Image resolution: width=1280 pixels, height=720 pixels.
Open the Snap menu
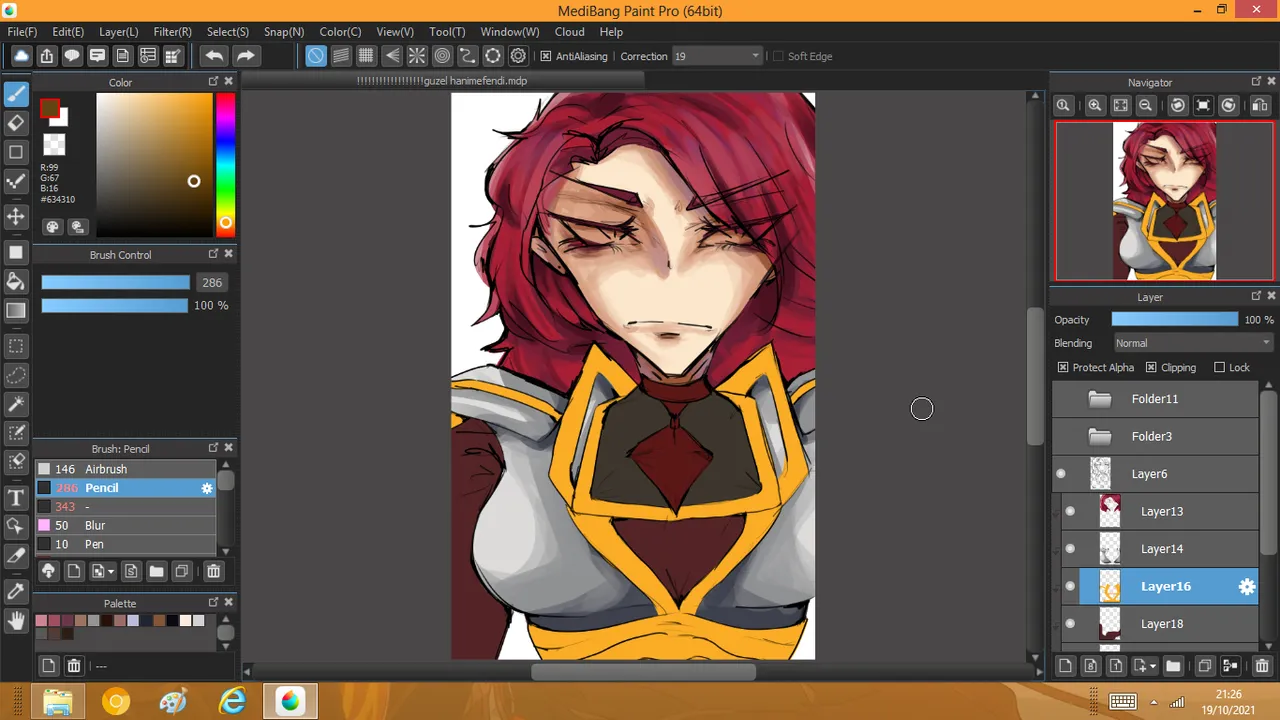284,32
